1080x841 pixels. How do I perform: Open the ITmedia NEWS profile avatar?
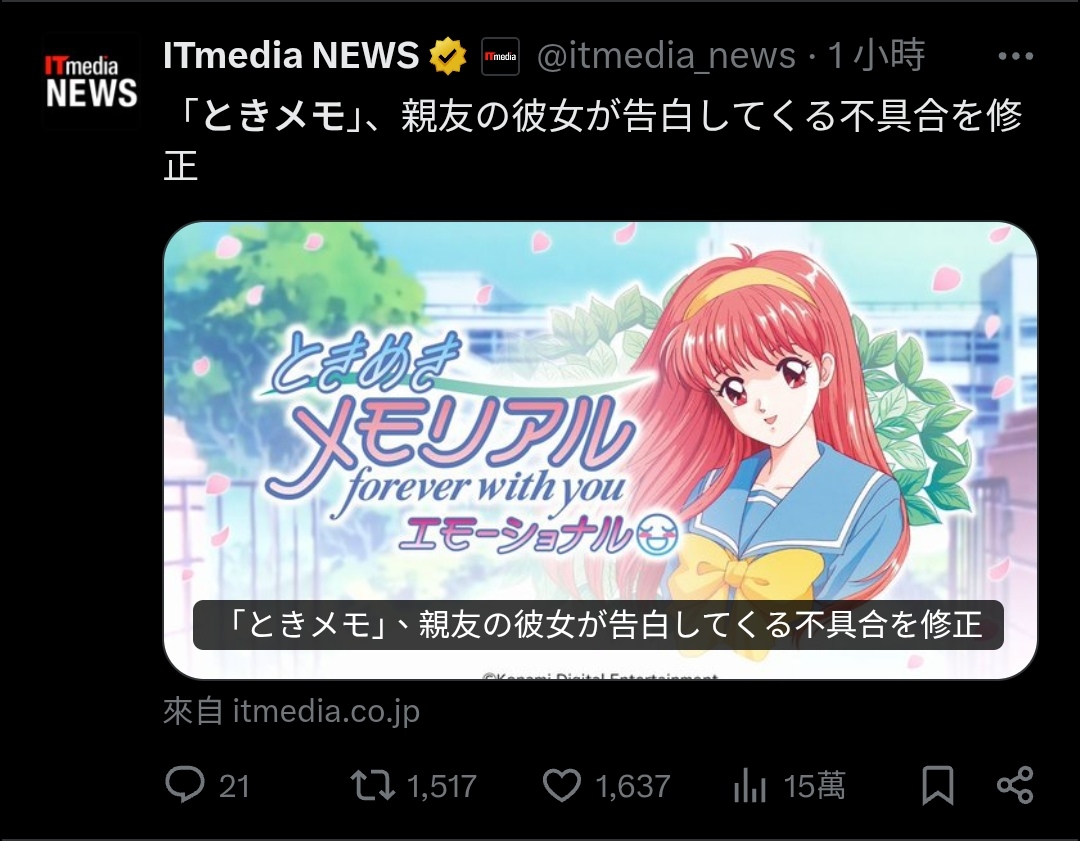pos(91,81)
